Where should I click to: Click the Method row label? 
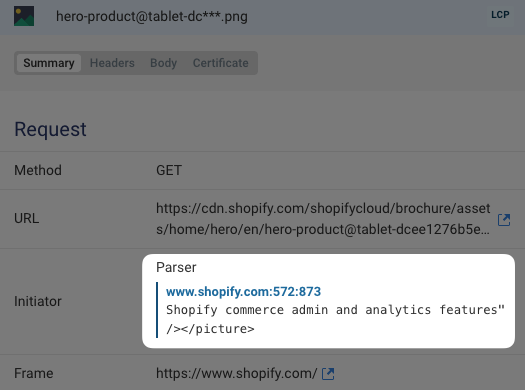click(x=38, y=170)
